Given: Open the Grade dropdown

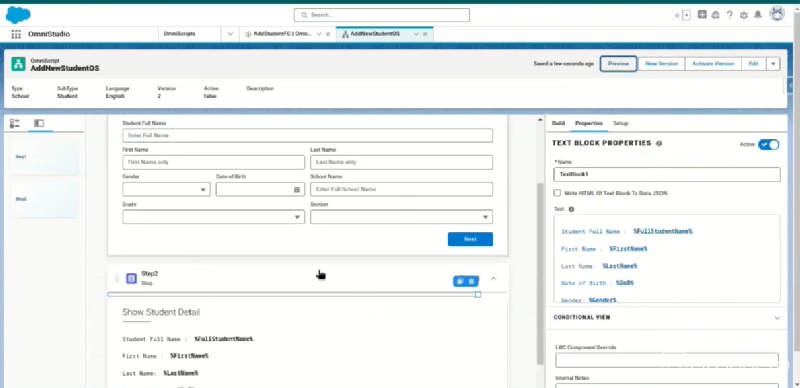Looking at the screenshot, I should 213,217.
